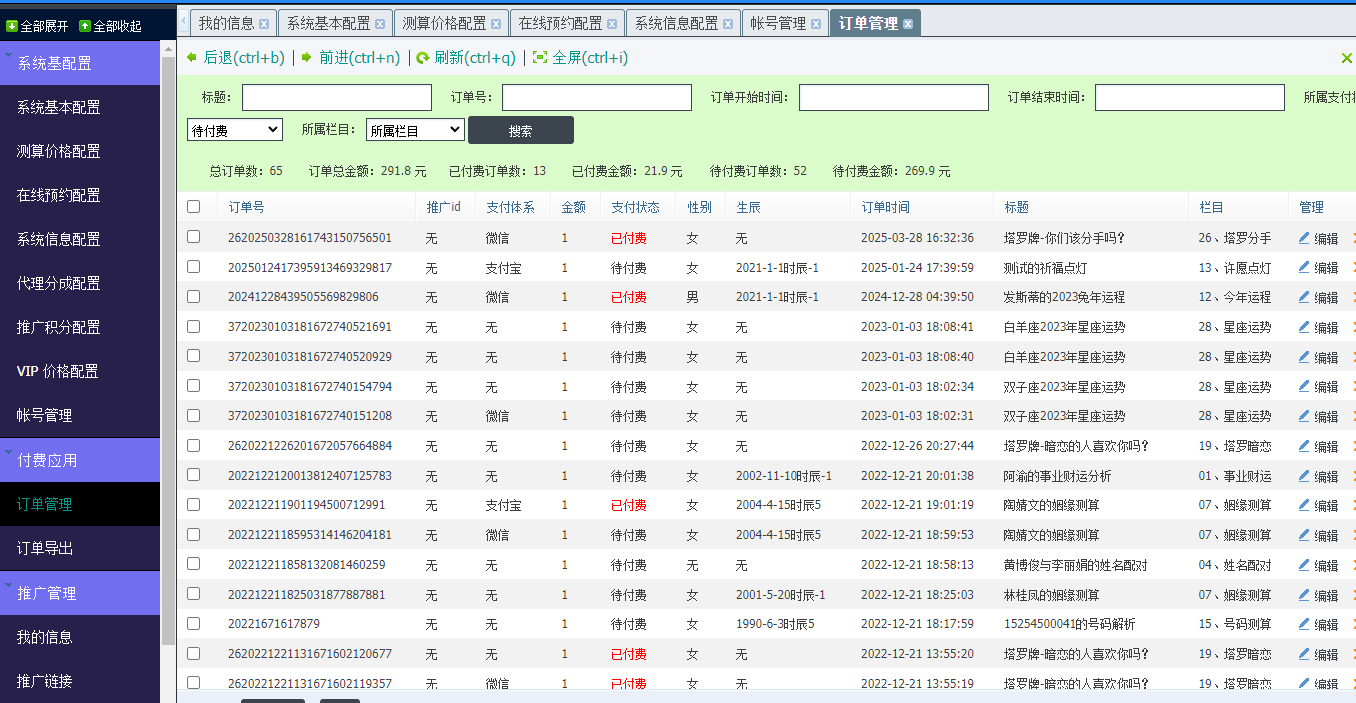Close the 帐号管理 tab with its X icon
1356x703 pixels.
point(816,24)
